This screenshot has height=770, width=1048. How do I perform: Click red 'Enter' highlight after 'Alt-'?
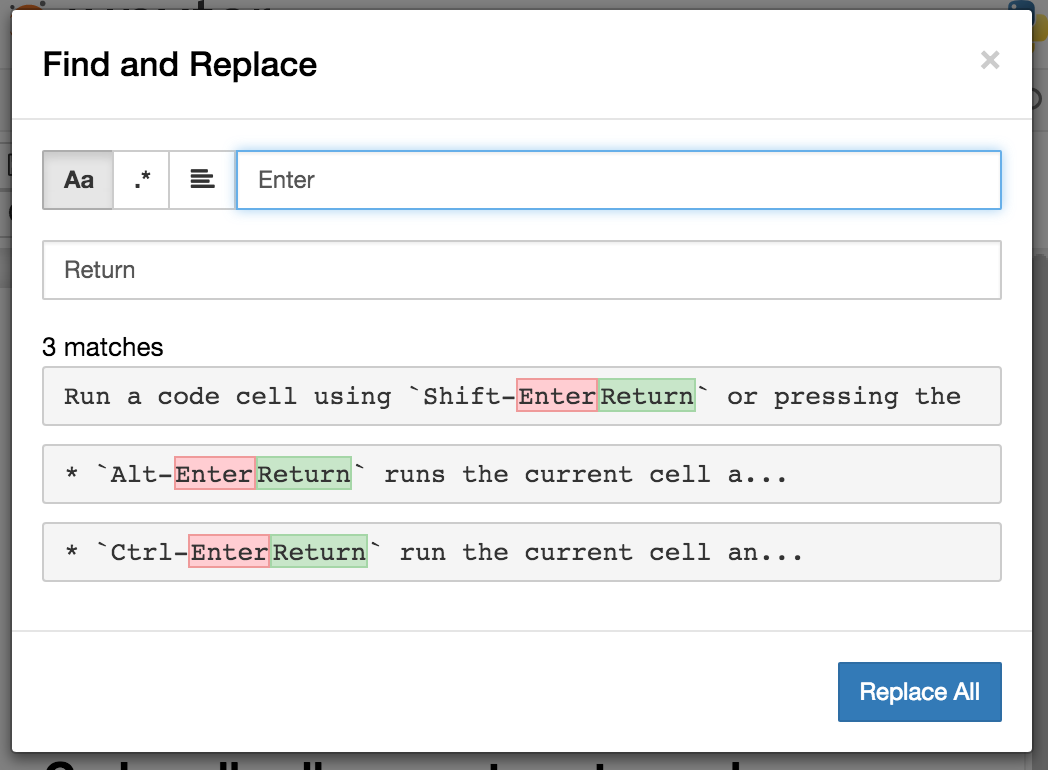(x=214, y=474)
